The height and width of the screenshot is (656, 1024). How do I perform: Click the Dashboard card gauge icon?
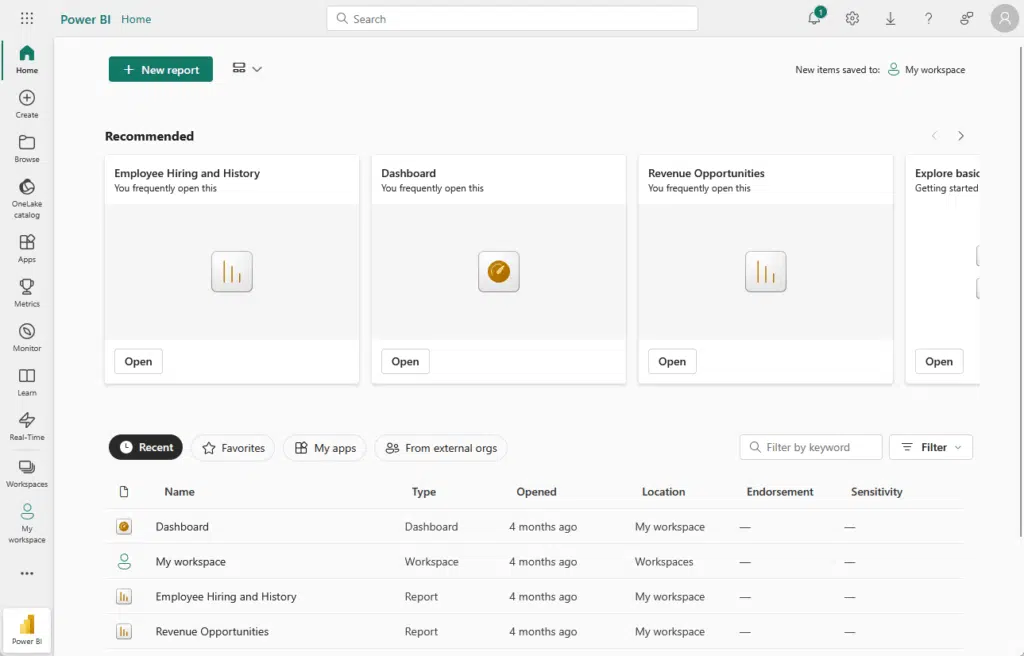(499, 271)
